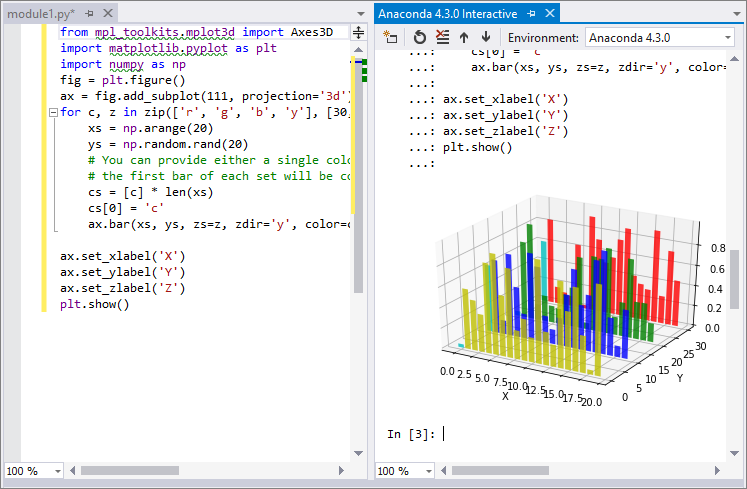
Task: Pin the Anaconda 4.3.0 Interactive tab
Action: (531, 14)
